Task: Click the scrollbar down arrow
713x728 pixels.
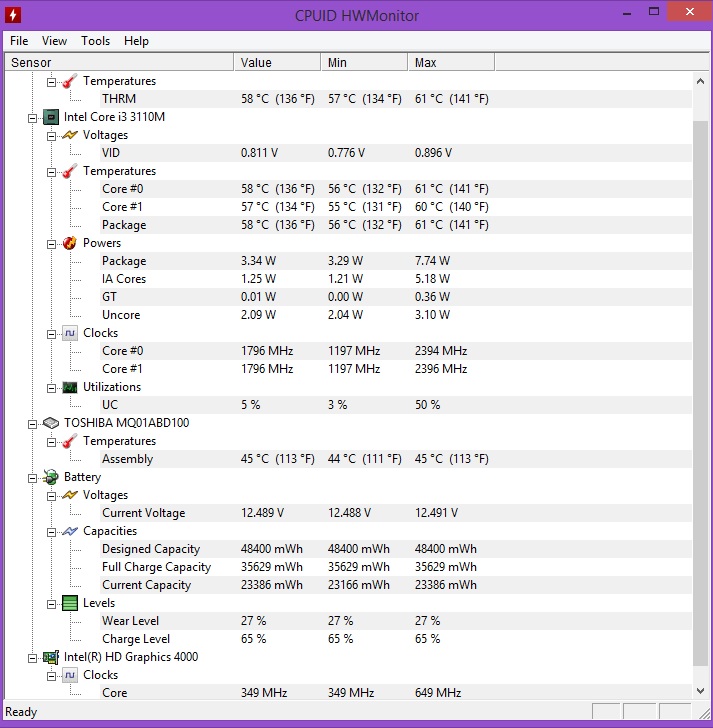Action: [x=700, y=691]
